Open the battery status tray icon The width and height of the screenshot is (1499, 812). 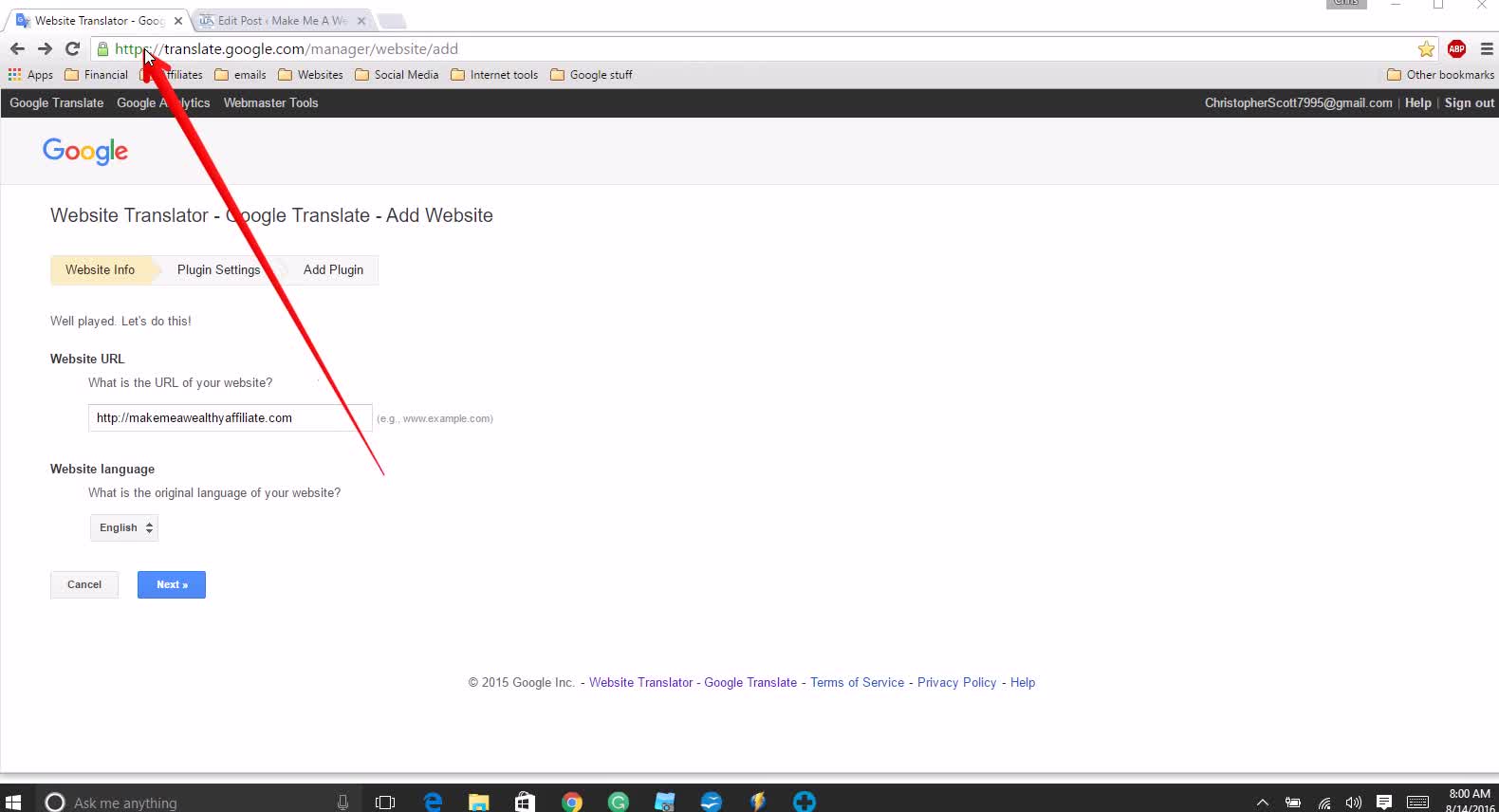point(1292,802)
